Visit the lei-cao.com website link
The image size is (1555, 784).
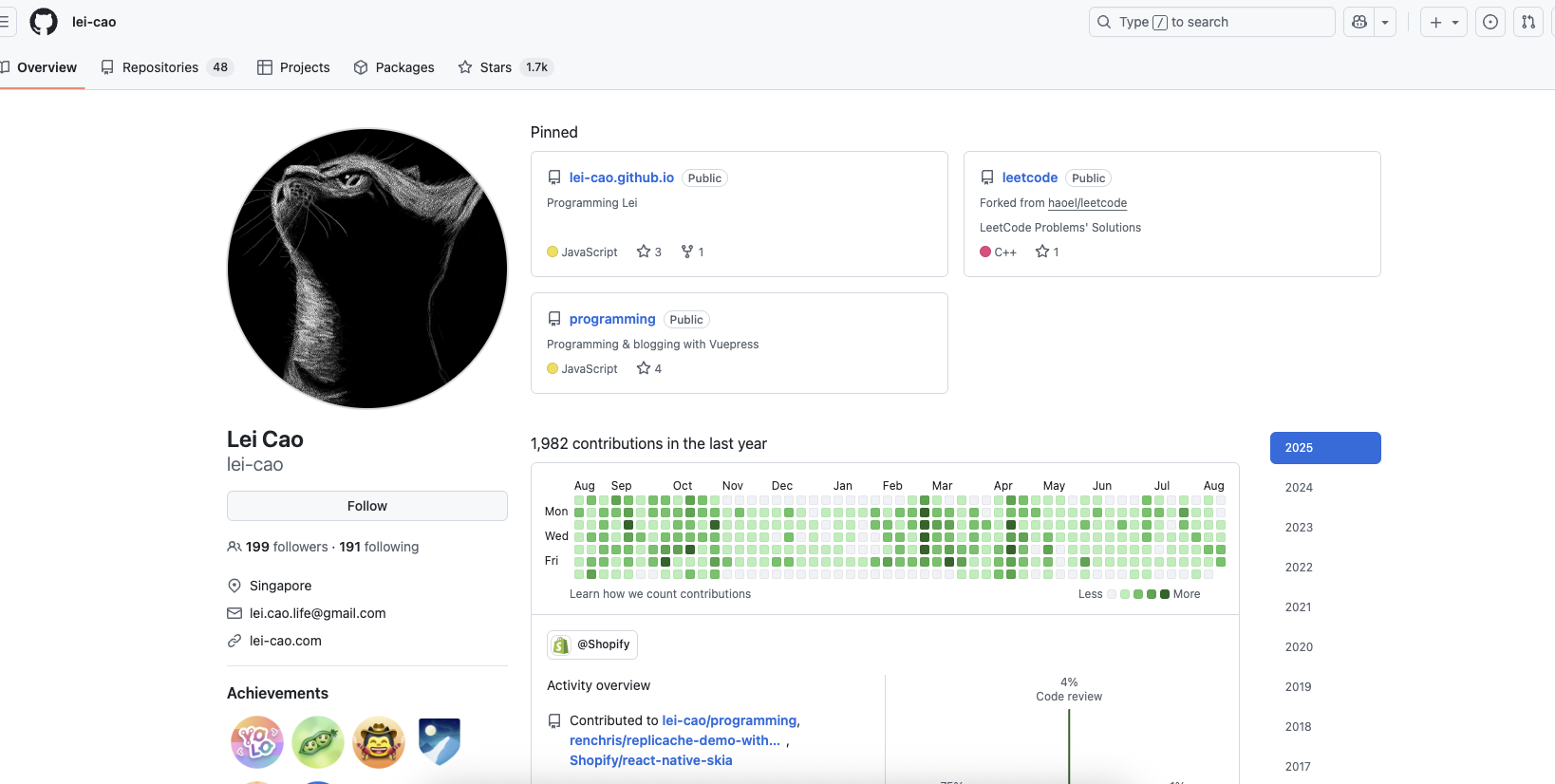[x=286, y=641]
